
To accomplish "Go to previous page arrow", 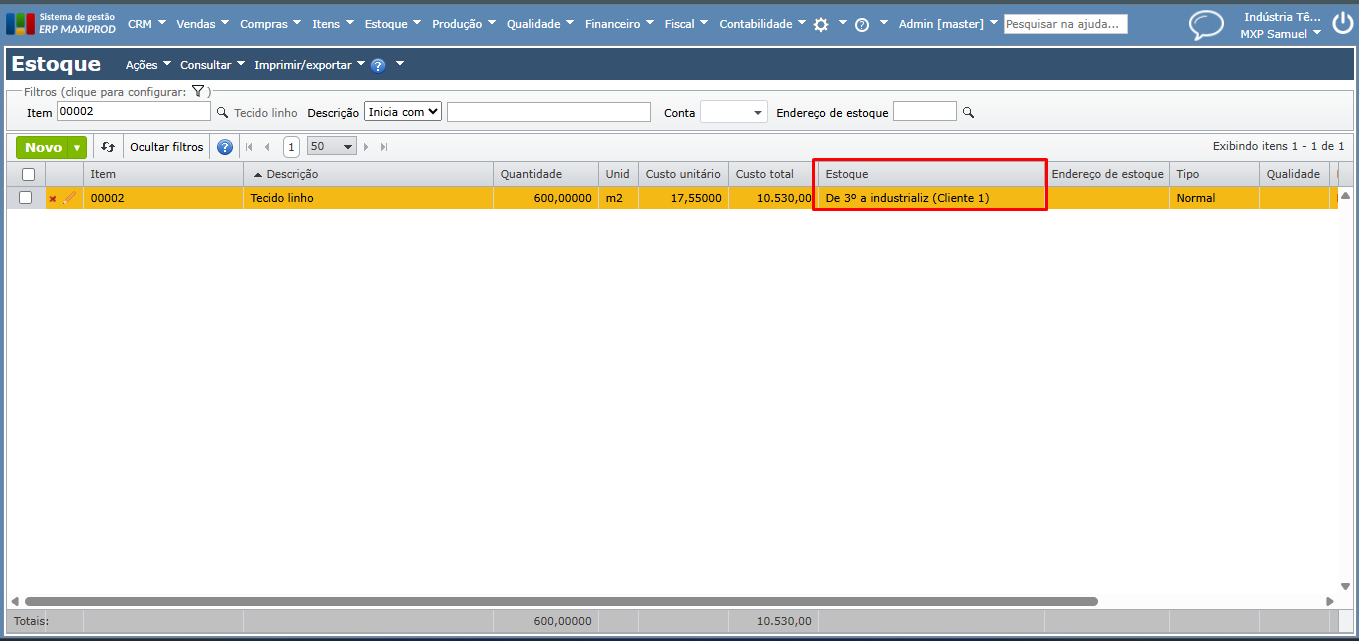I will click(x=267, y=147).
